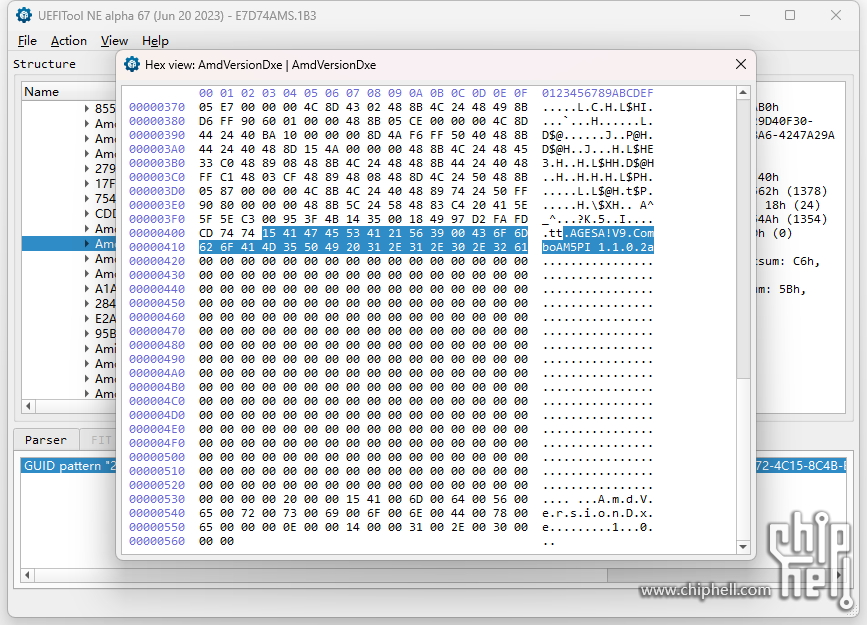
Task: Expand the 284 tree row
Action: coord(87,304)
